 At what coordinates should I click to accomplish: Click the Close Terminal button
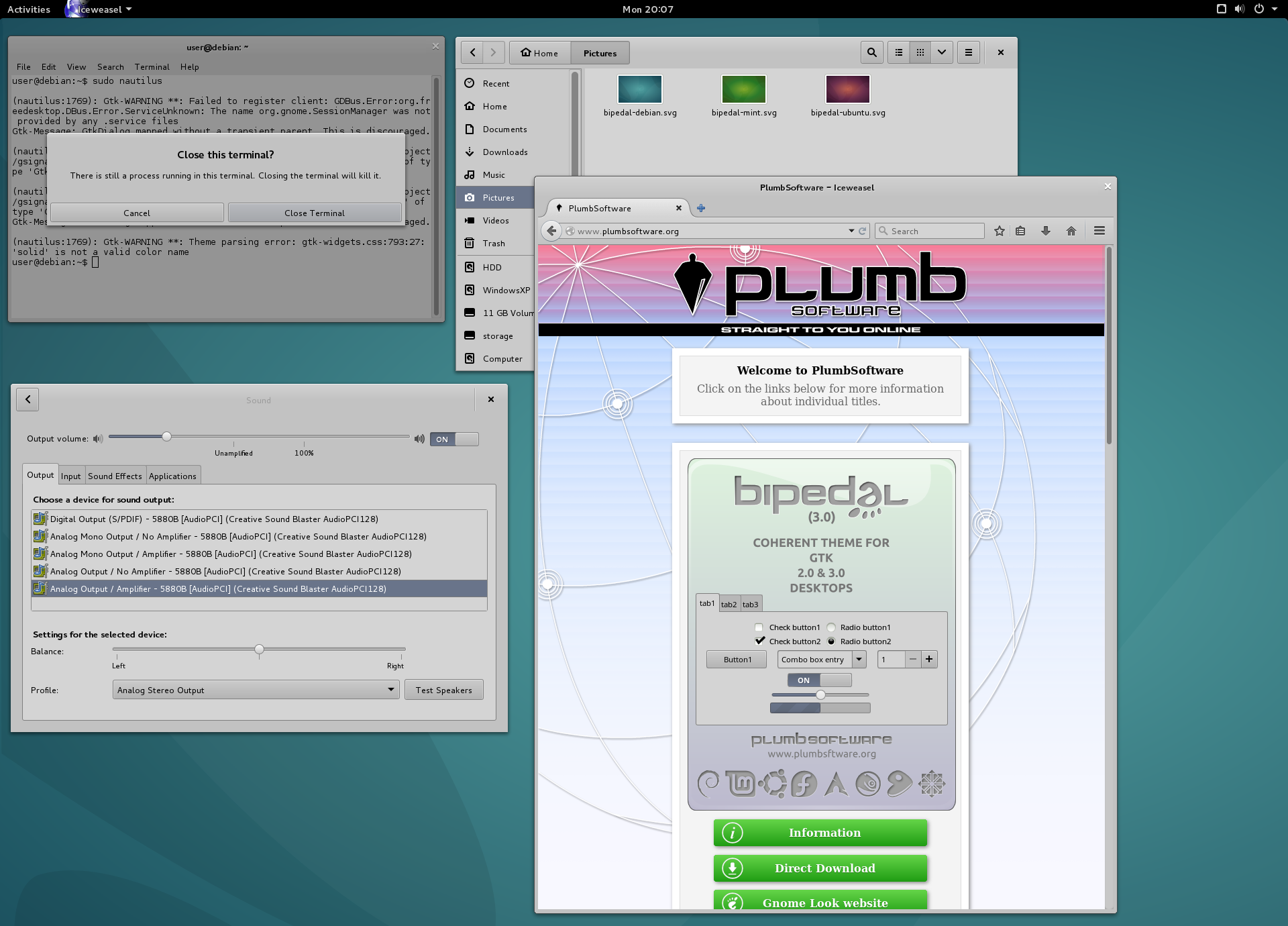pos(315,213)
